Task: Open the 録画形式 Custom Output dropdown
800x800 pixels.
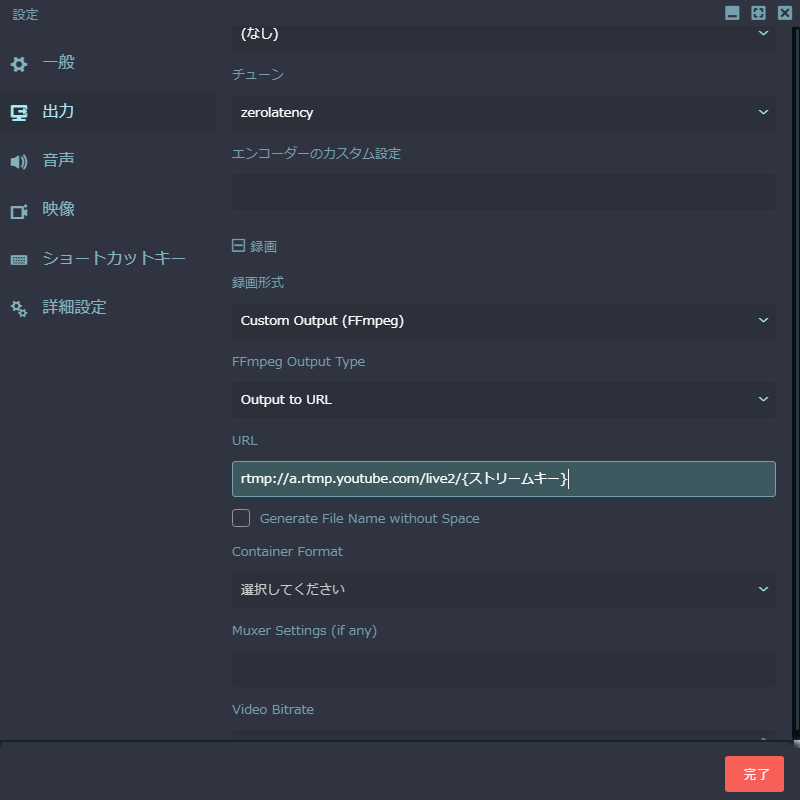Action: (x=504, y=321)
